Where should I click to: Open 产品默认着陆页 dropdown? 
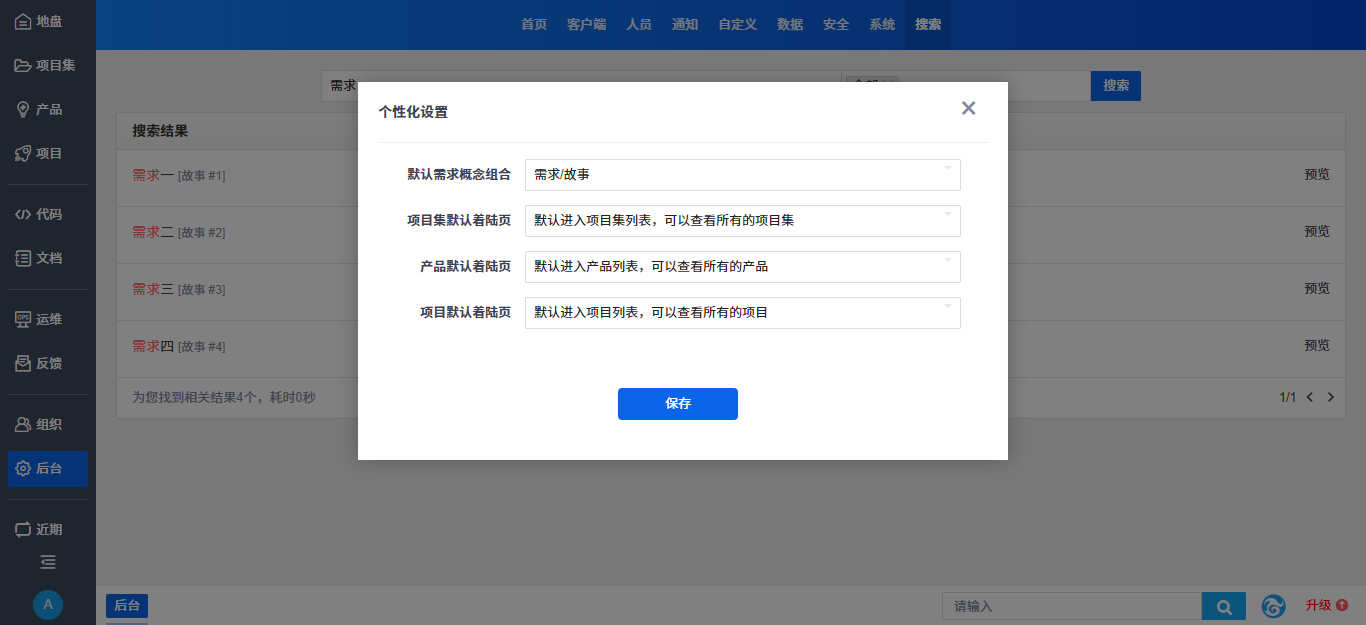tap(743, 267)
